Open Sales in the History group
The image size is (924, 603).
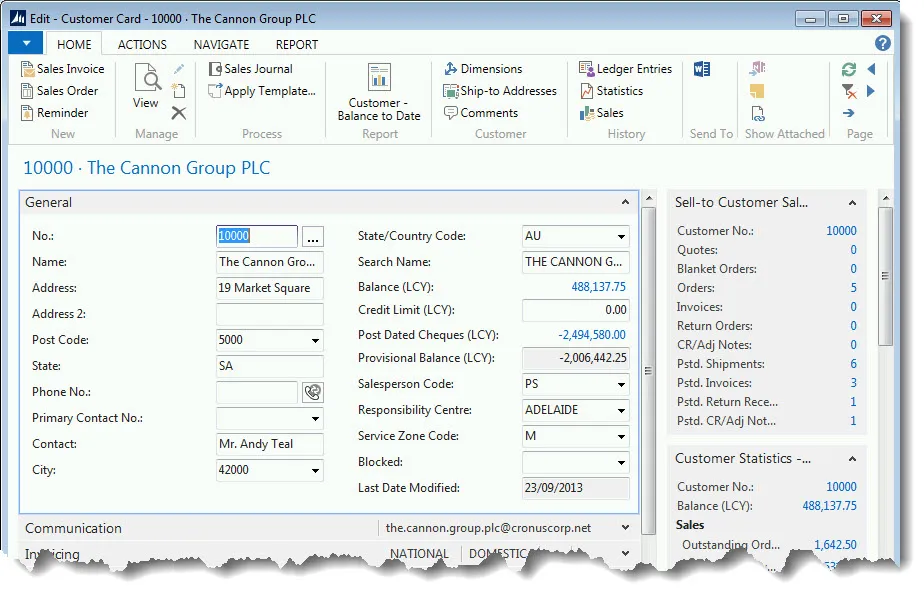[x=601, y=113]
